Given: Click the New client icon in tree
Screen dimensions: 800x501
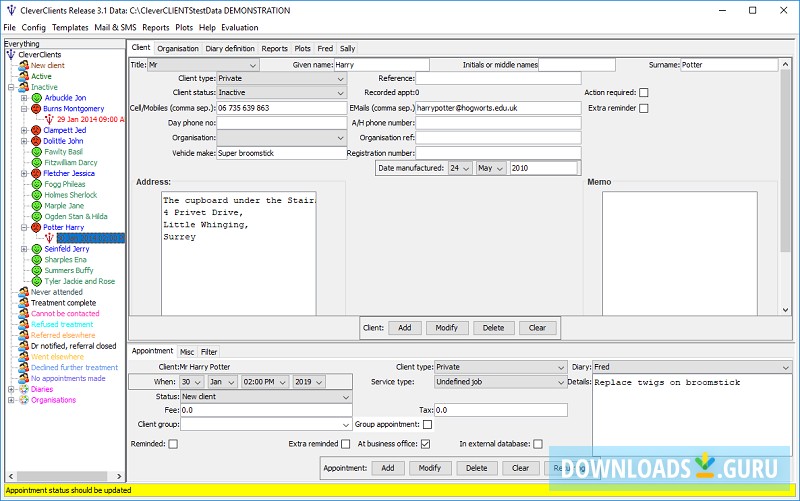Looking at the screenshot, I should click(23, 65).
